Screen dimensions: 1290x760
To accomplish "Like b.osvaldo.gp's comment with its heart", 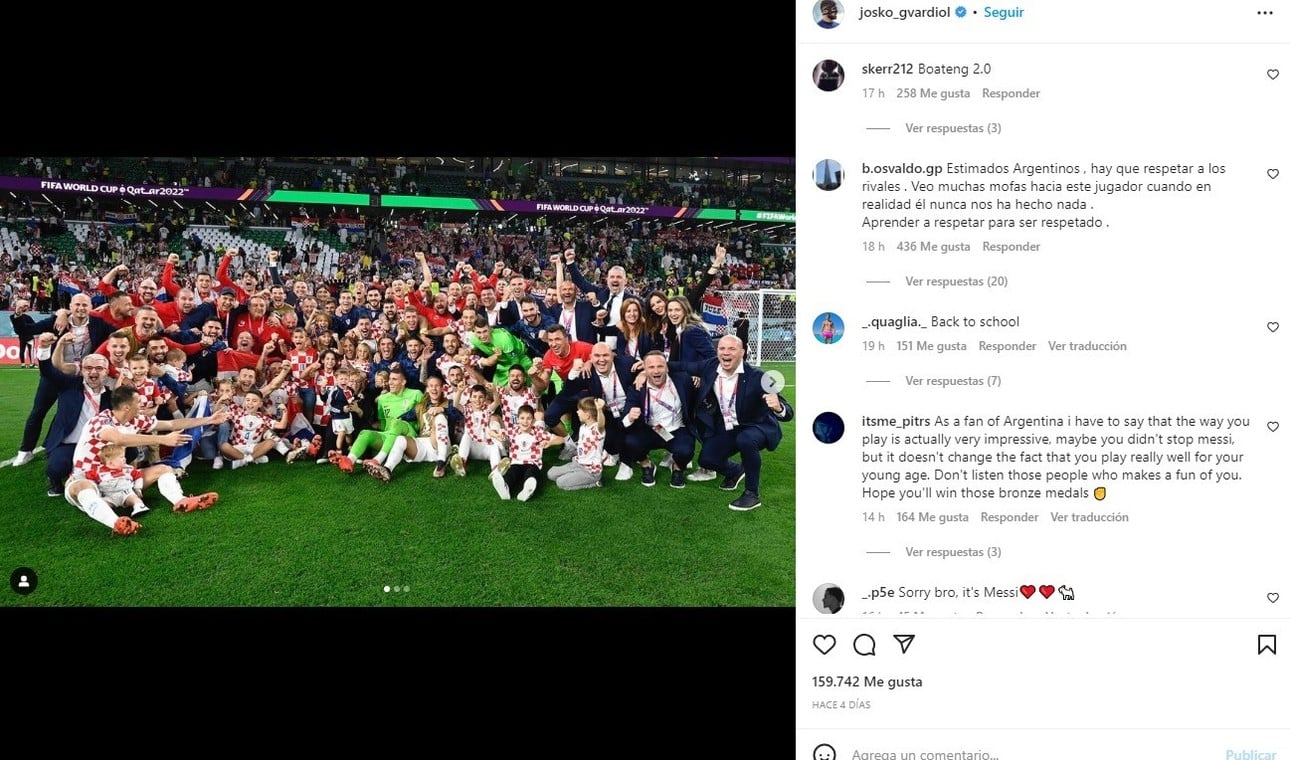I will pyautogui.click(x=1272, y=174).
